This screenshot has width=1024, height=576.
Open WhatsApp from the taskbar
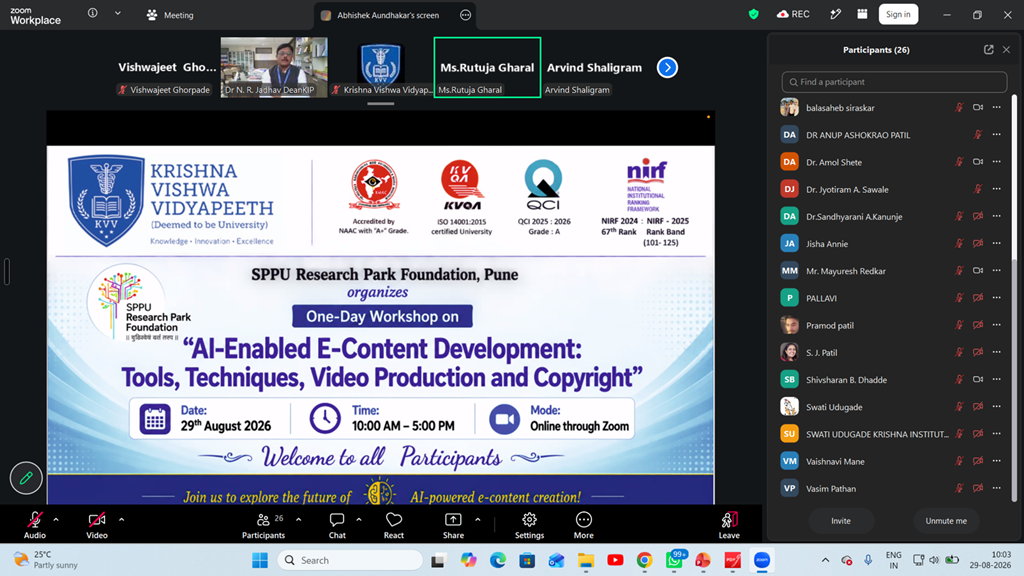pyautogui.click(x=675, y=560)
